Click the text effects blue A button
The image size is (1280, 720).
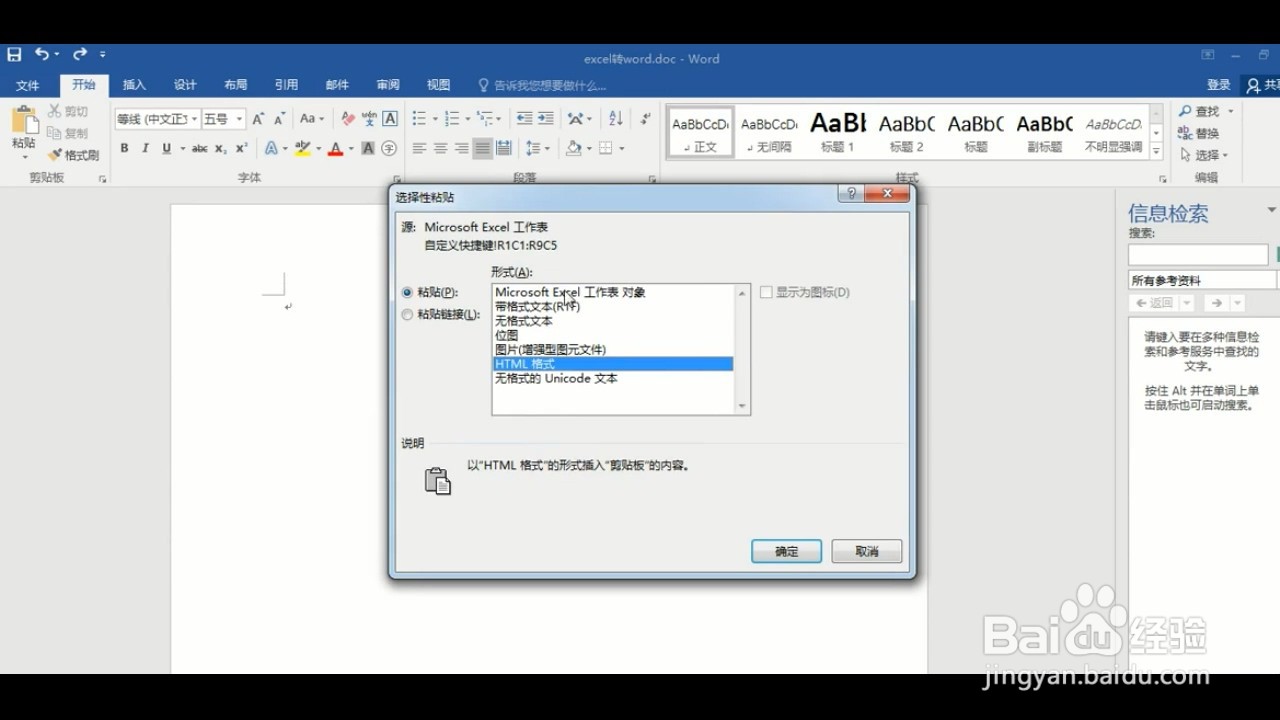point(270,148)
